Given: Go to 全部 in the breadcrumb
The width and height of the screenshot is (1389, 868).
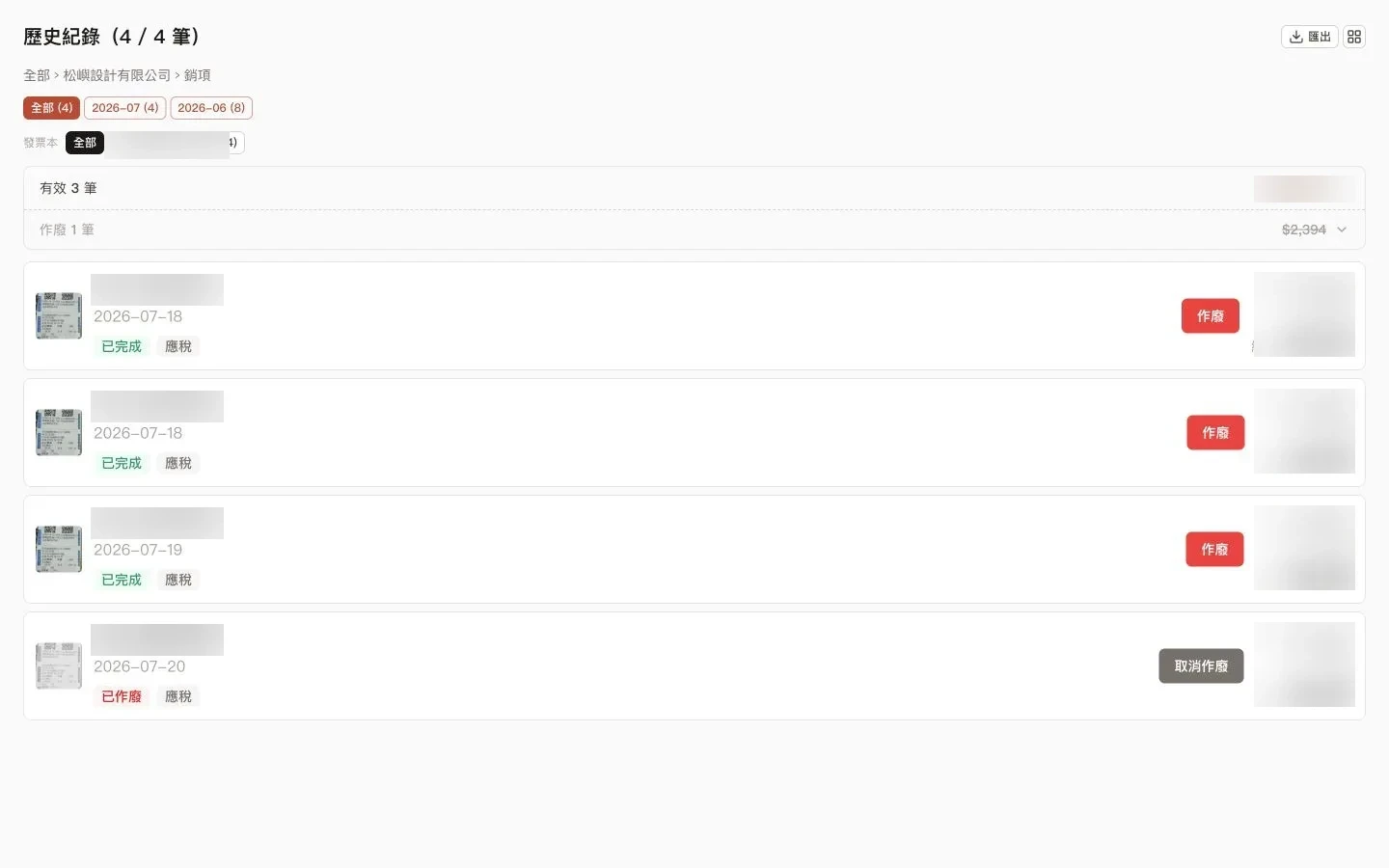Looking at the screenshot, I should pos(37,75).
